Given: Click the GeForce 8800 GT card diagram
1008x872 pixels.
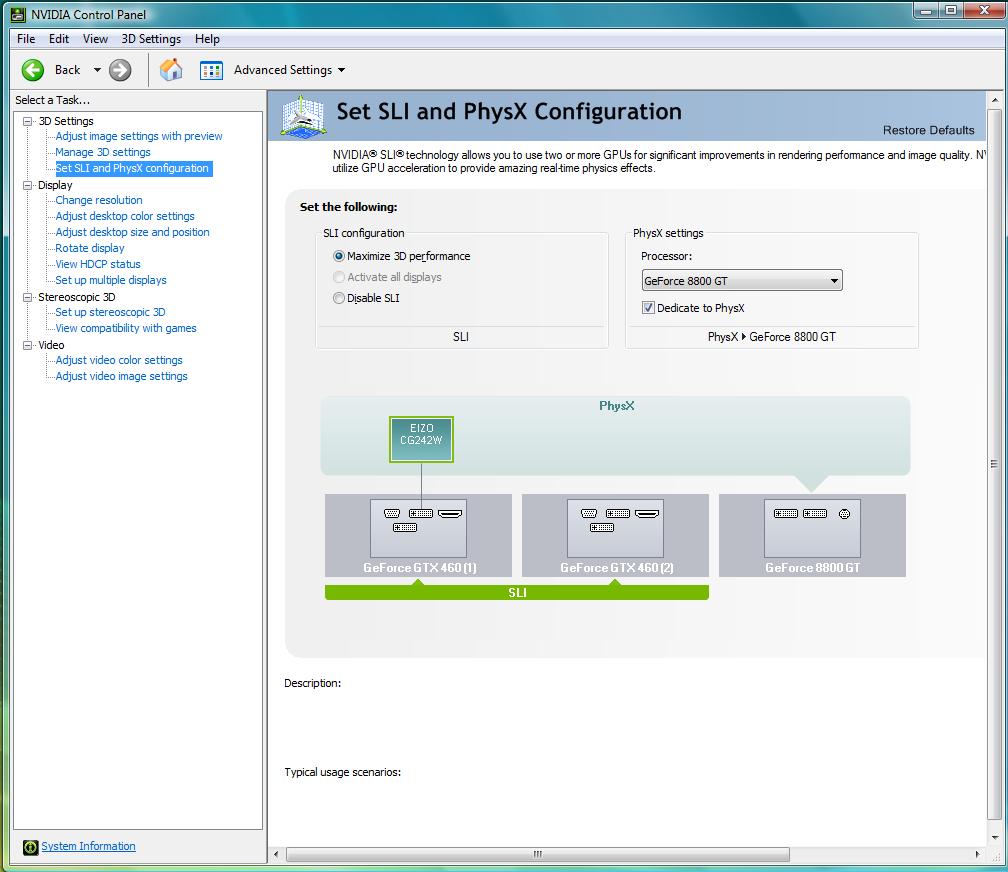Looking at the screenshot, I should pos(812,535).
